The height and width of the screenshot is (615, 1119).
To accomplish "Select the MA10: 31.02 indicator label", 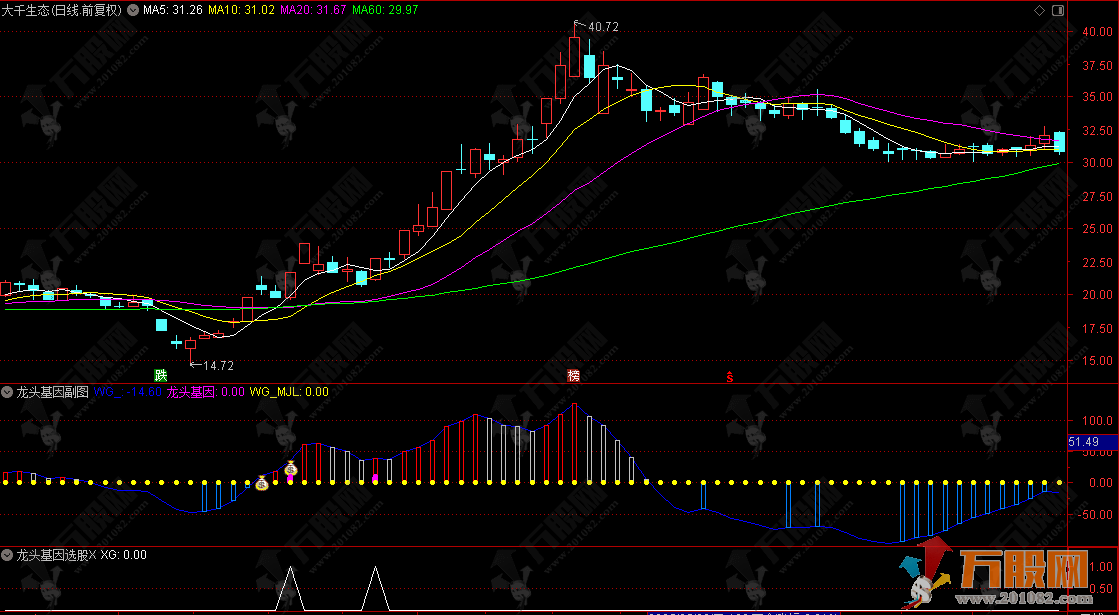I will coord(241,10).
